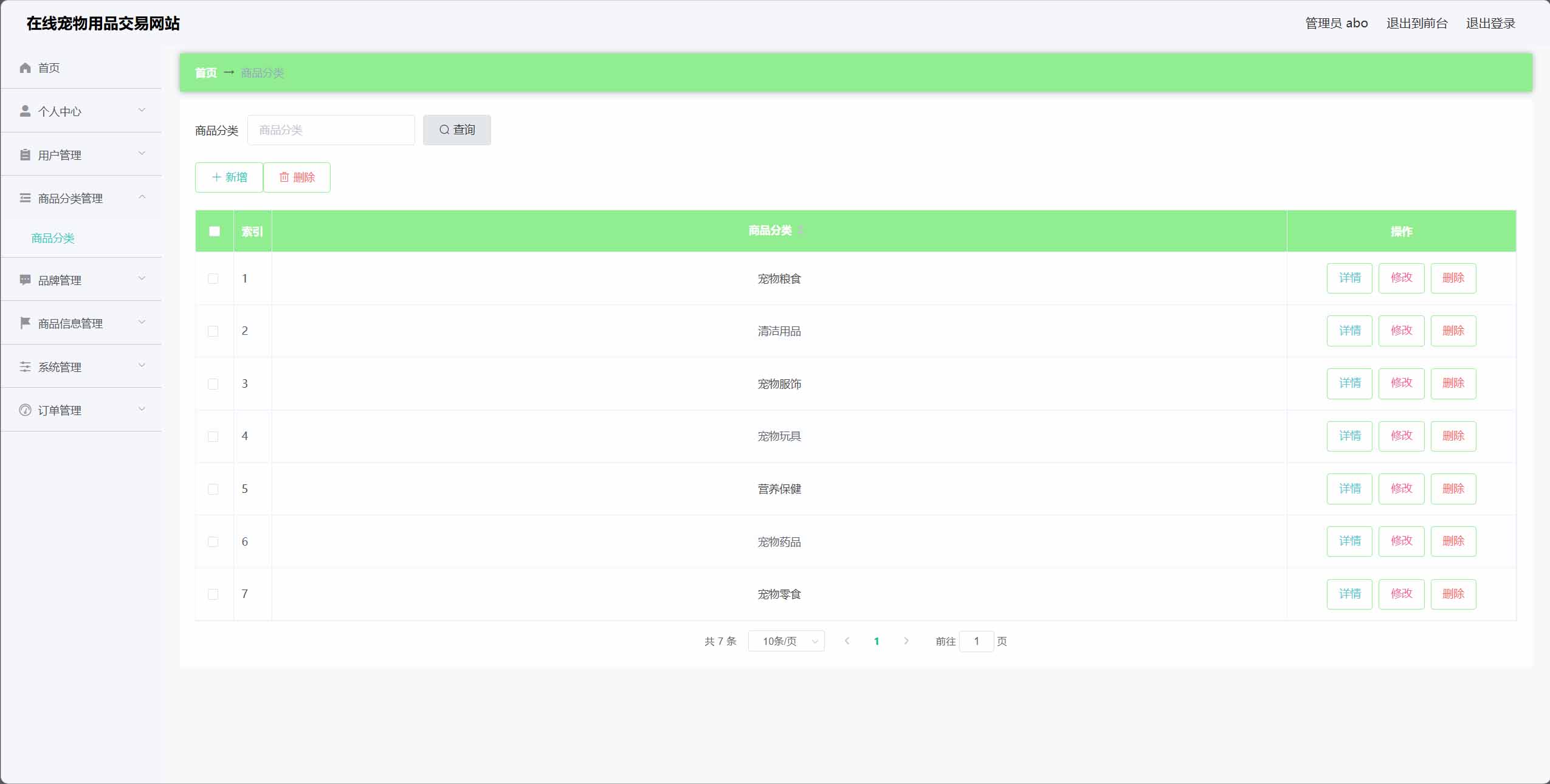1550x784 pixels.
Task: Click 修改 for 清洁用品
Action: 1401,331
